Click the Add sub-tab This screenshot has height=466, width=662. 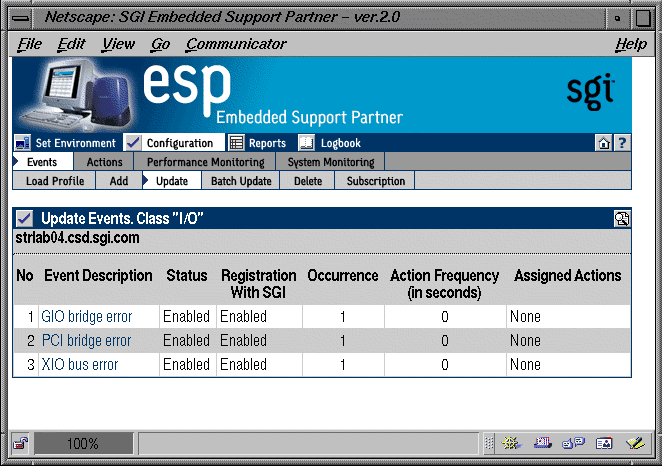[119, 181]
